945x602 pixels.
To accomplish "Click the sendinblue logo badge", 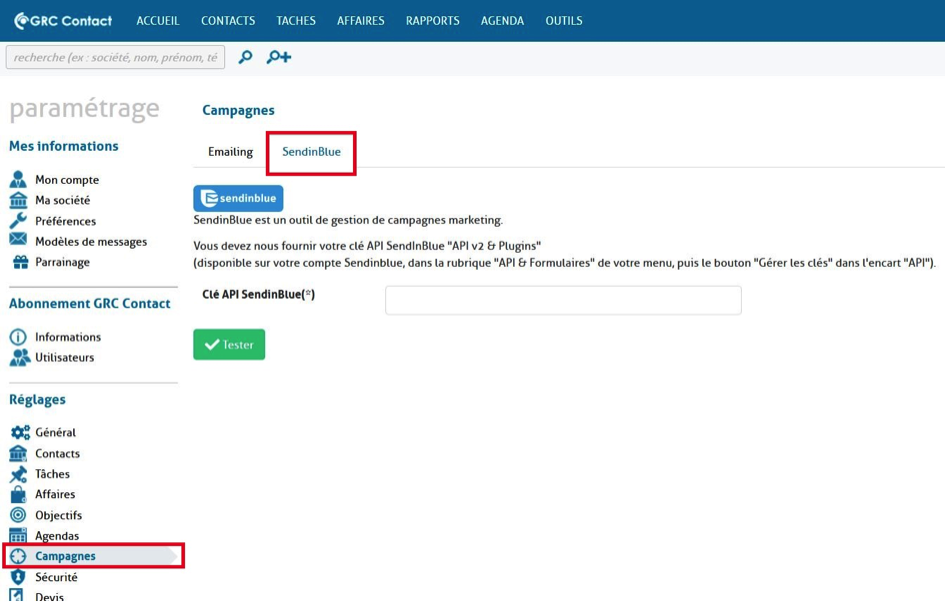I will point(238,198).
